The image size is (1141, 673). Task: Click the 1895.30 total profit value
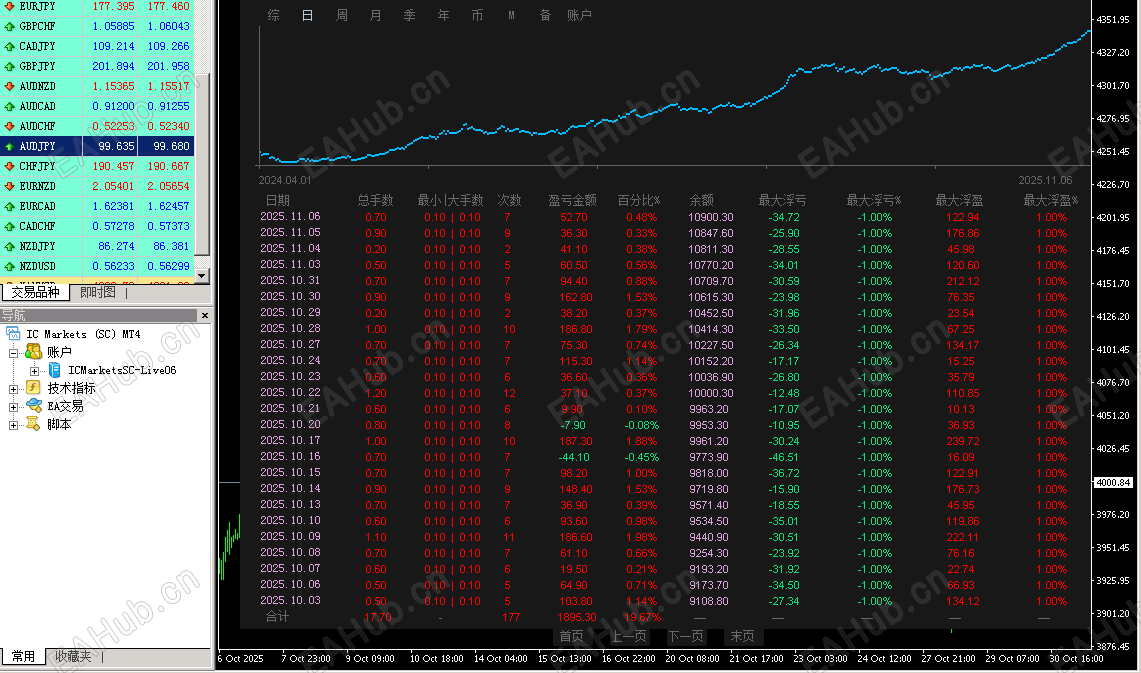(576, 617)
